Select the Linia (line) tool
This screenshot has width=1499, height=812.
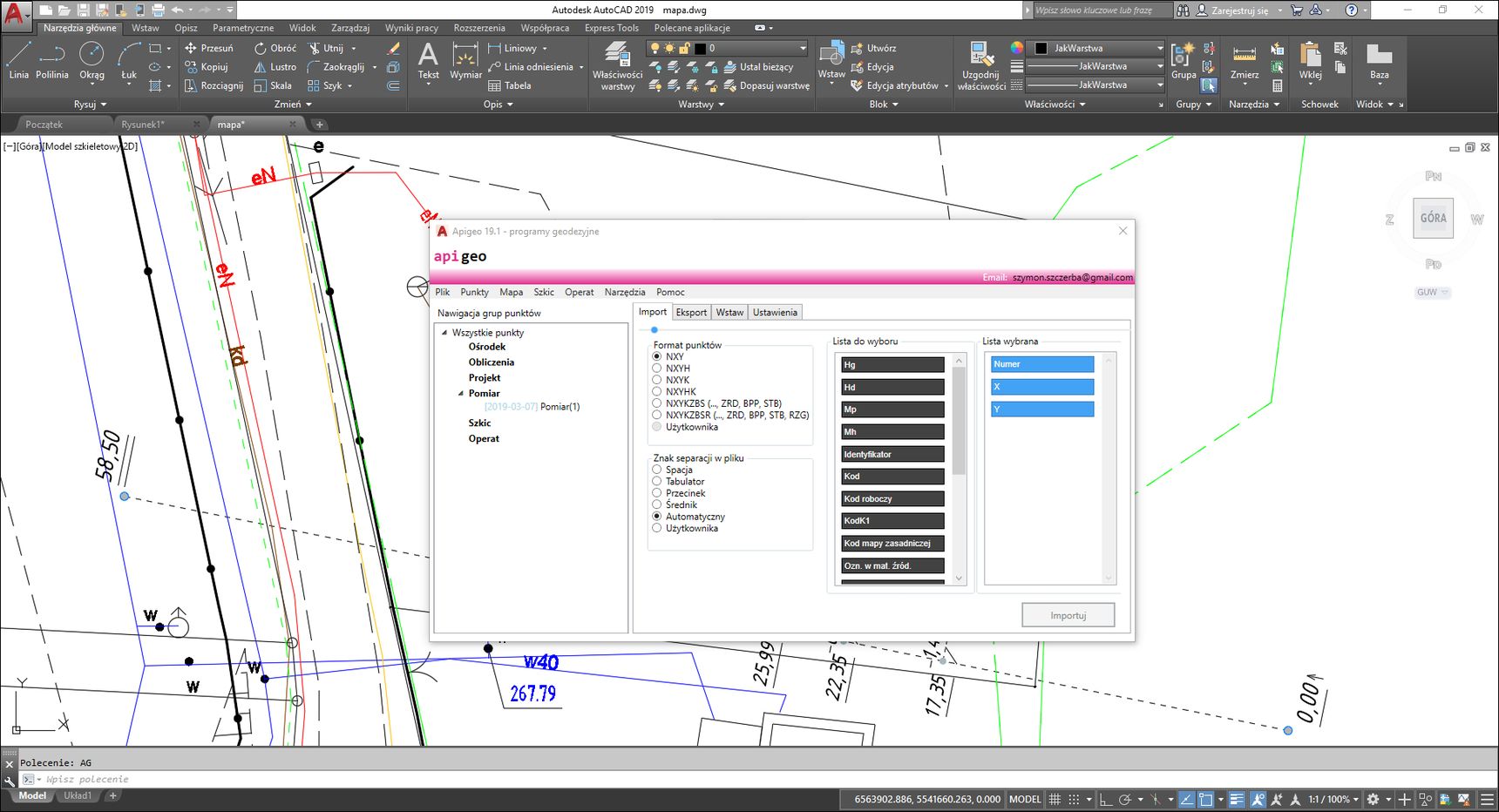point(18,60)
